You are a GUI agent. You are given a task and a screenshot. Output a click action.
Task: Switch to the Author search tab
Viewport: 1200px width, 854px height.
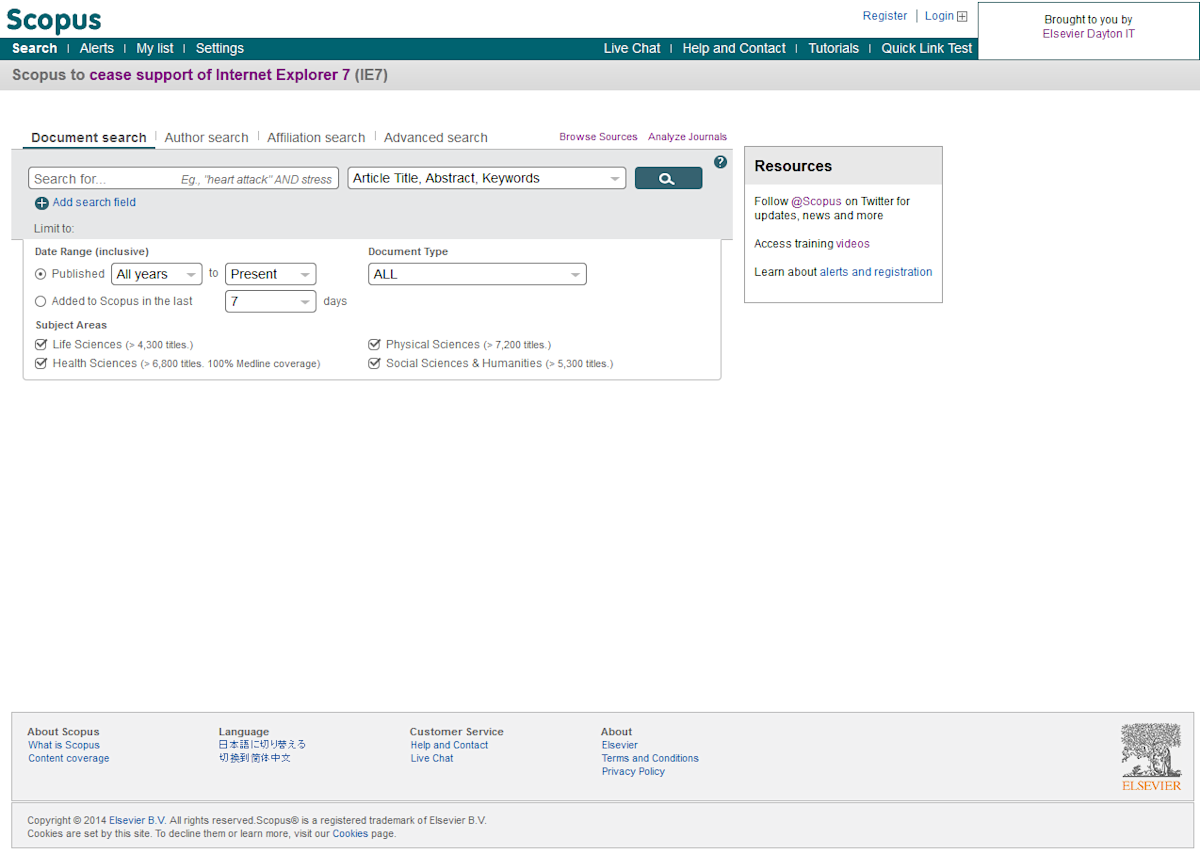(206, 137)
